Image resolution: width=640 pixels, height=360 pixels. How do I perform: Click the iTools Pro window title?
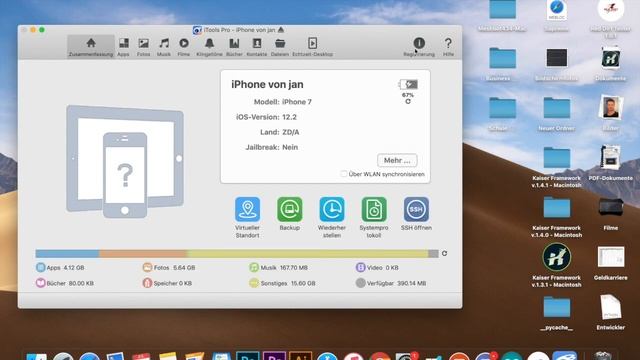tap(239, 30)
